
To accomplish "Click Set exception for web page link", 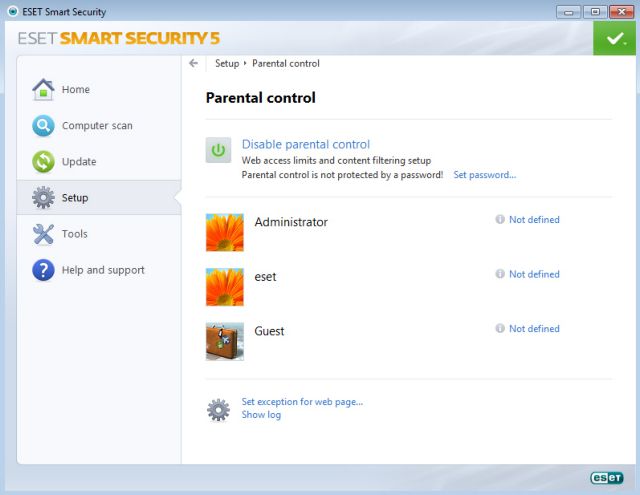I will [302, 402].
